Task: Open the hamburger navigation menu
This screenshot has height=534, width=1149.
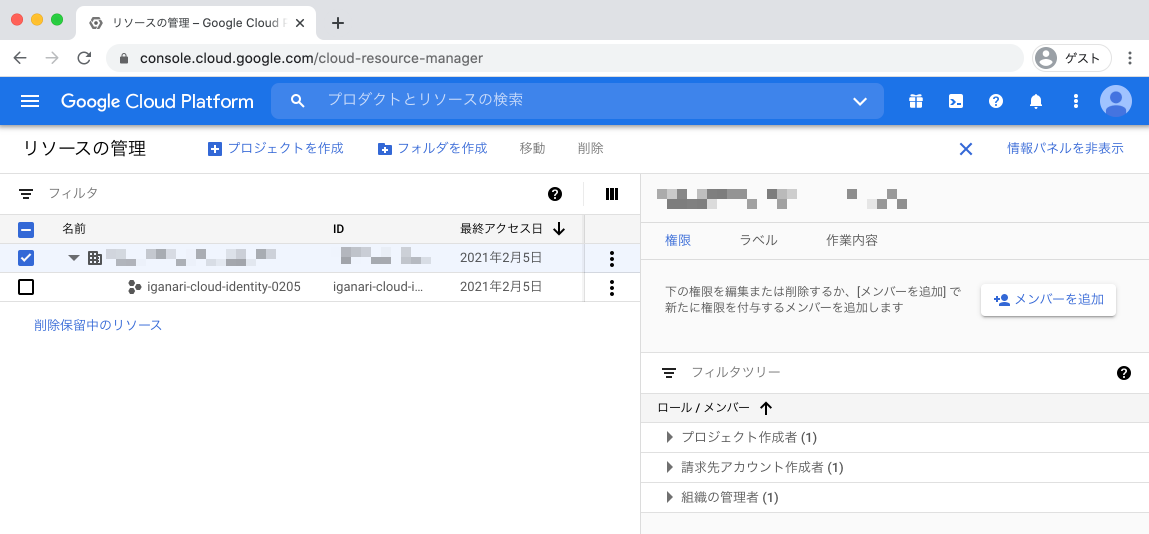Action: 30,101
